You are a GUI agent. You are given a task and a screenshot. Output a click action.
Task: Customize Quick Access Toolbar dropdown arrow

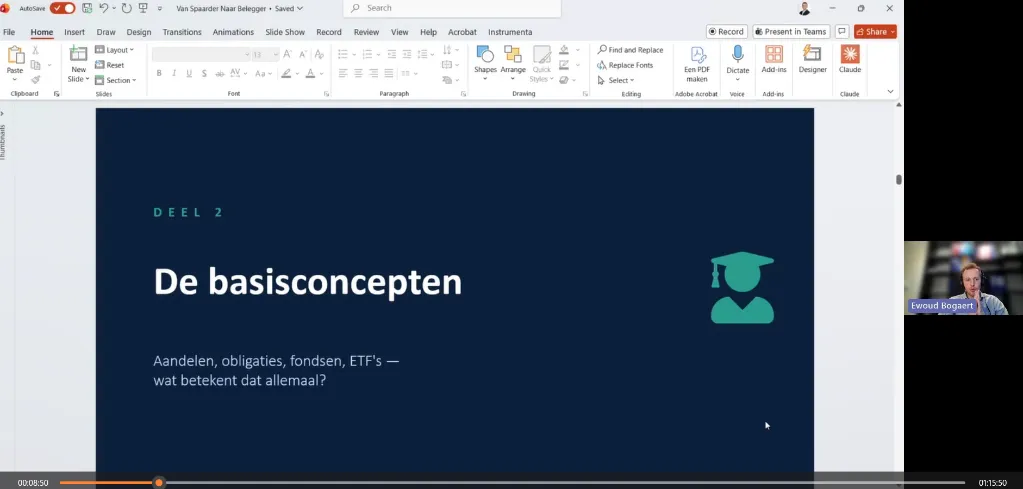point(160,8)
